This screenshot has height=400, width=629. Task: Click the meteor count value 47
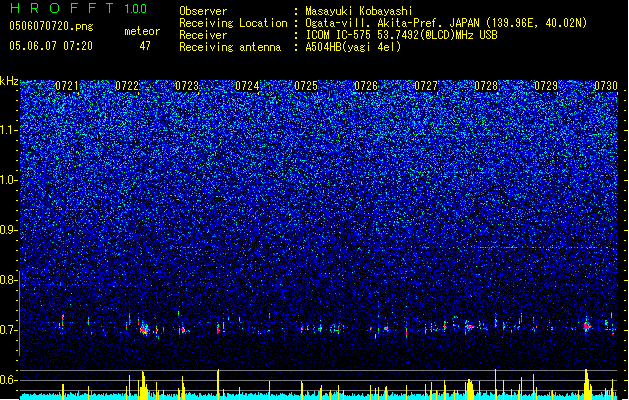pos(145,46)
